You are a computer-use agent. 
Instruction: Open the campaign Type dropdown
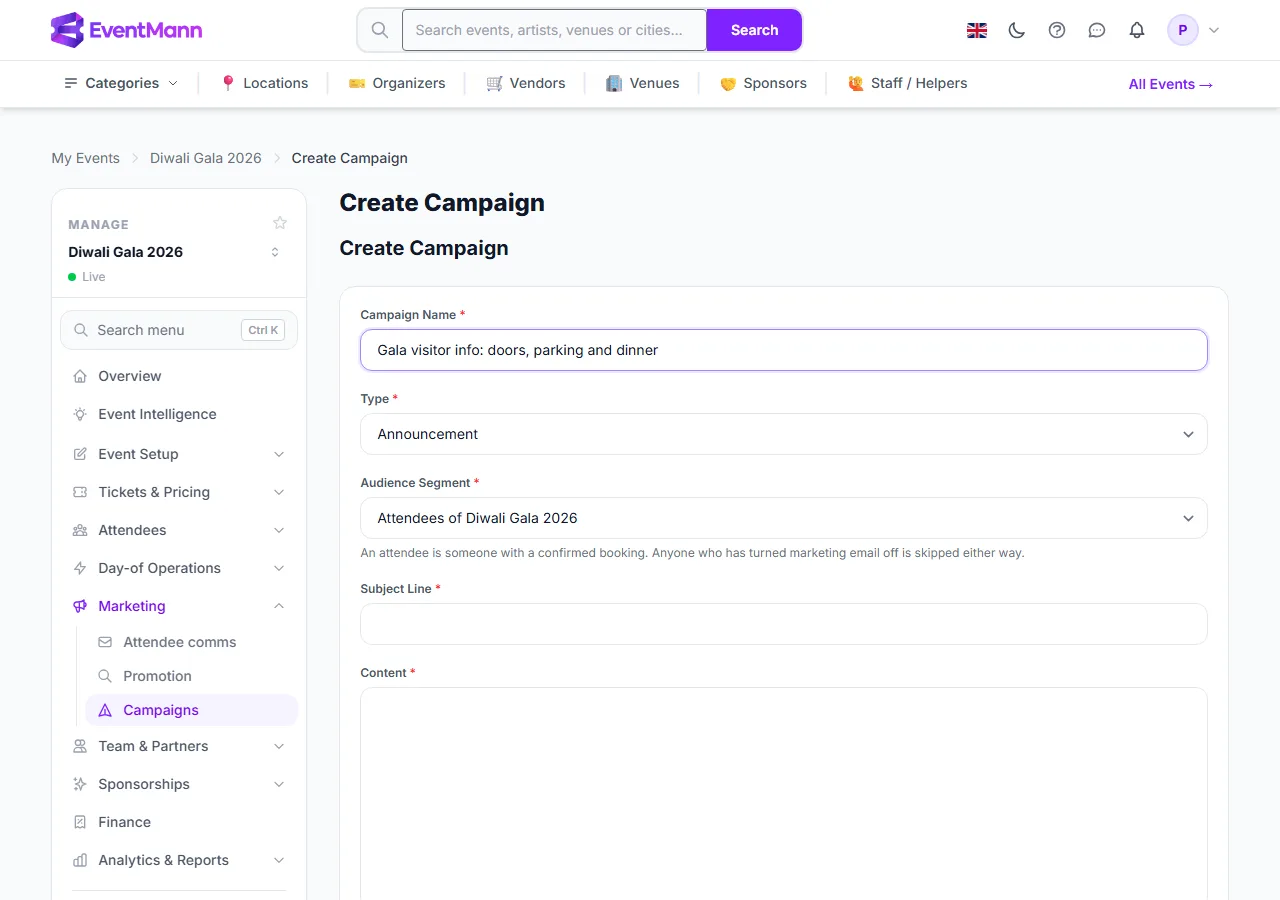click(784, 434)
